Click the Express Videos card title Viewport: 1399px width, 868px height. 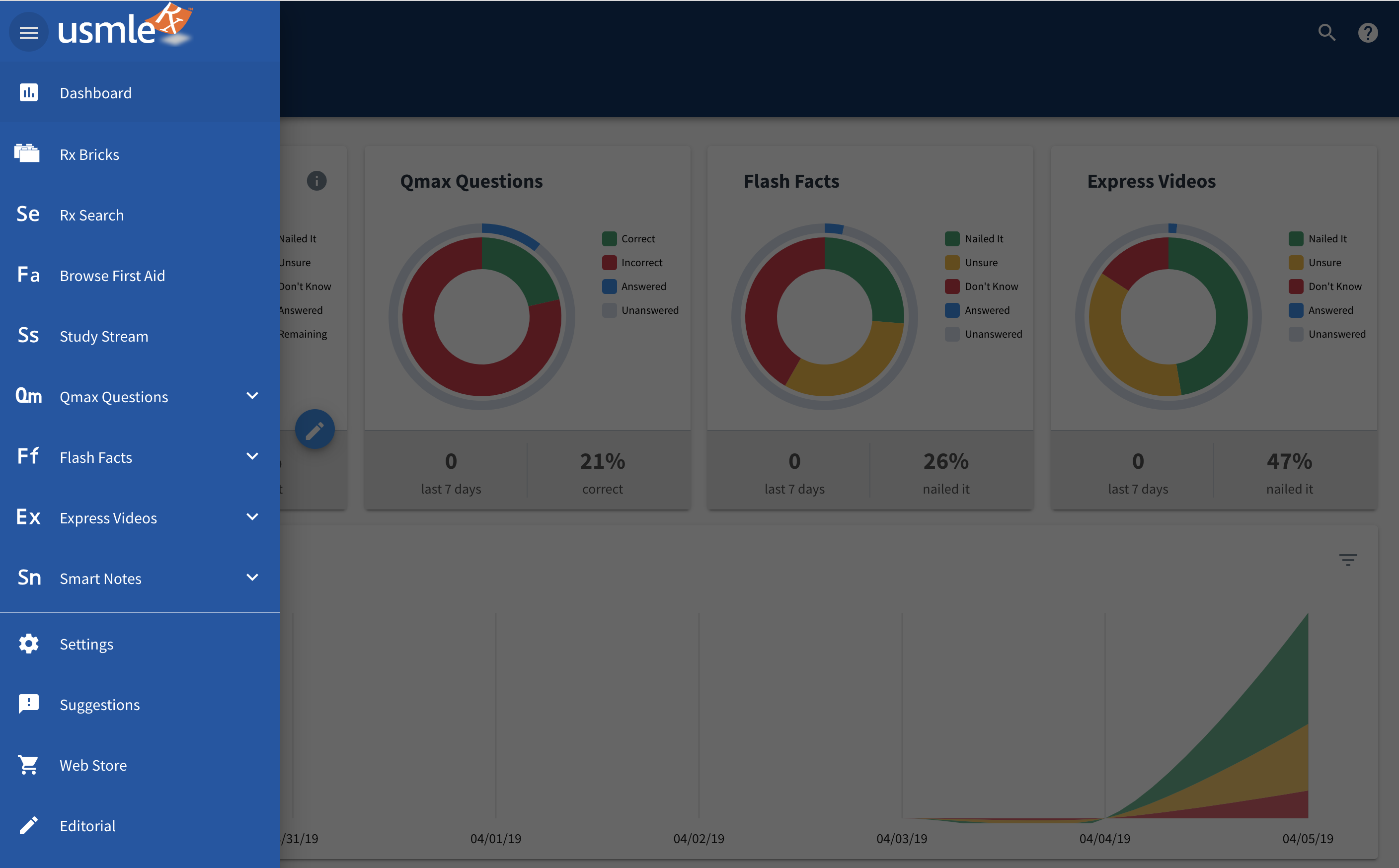pyautogui.click(x=1151, y=181)
